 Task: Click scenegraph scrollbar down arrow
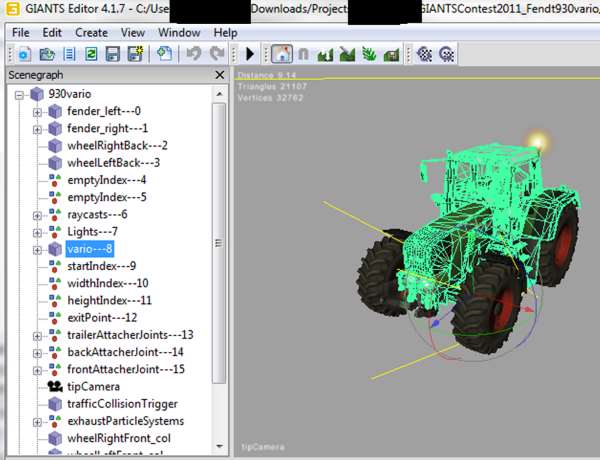tap(220, 446)
